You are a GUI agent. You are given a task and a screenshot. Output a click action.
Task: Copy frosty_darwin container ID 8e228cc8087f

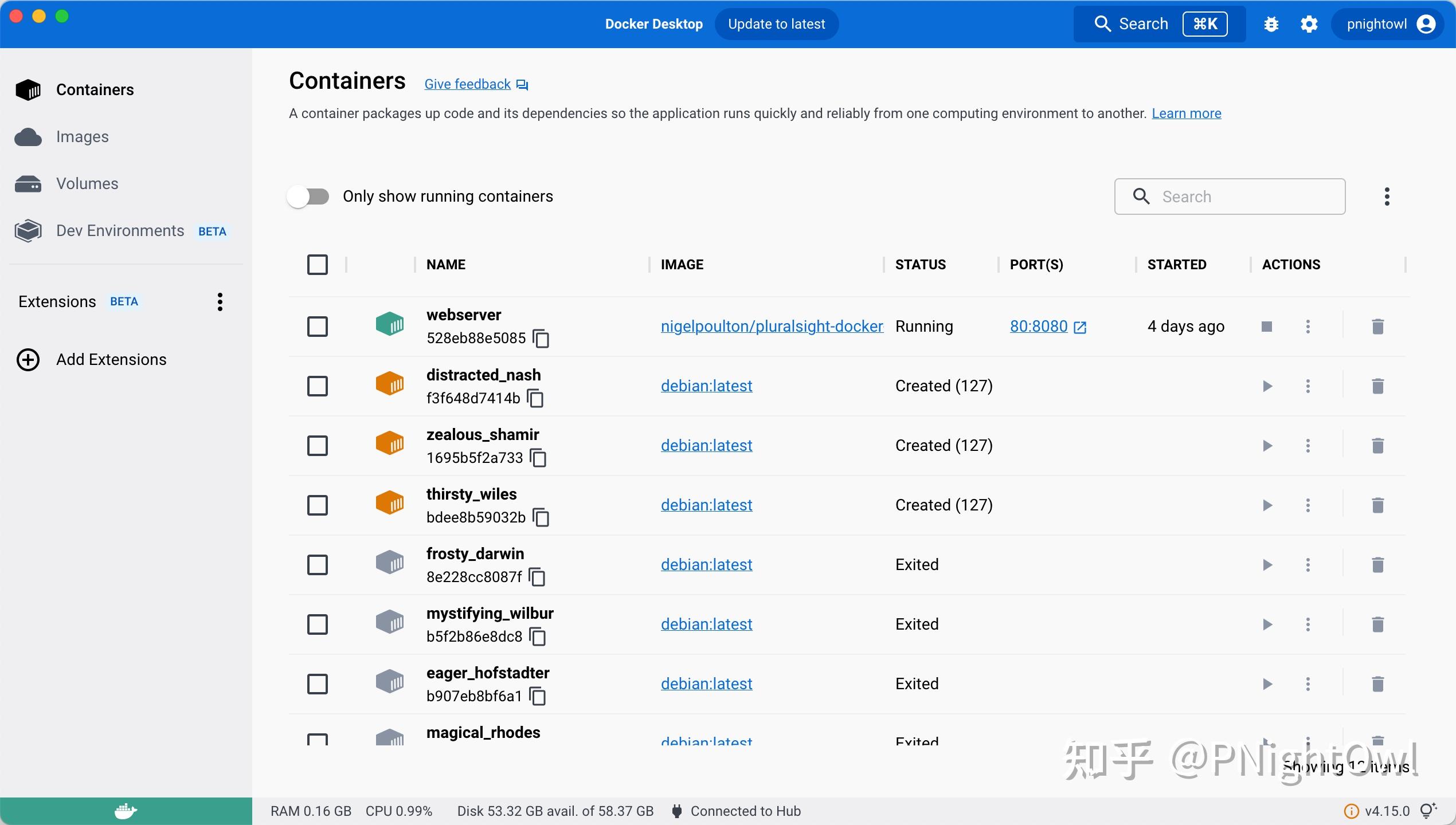point(537,577)
